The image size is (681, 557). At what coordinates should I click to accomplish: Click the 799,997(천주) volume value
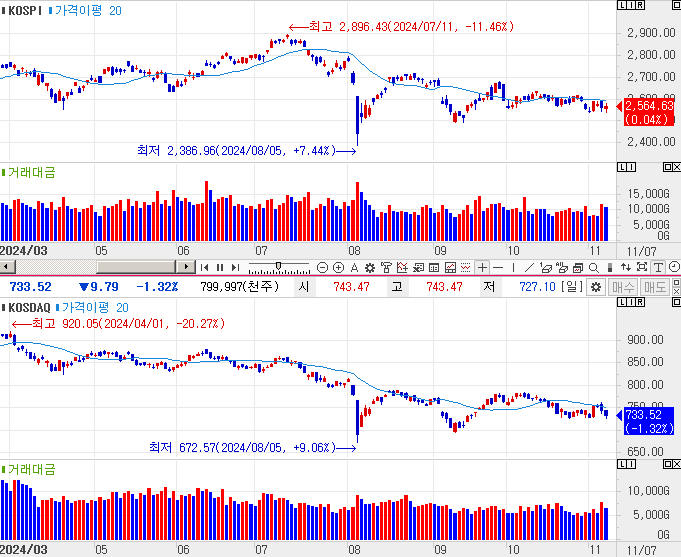(x=239, y=287)
